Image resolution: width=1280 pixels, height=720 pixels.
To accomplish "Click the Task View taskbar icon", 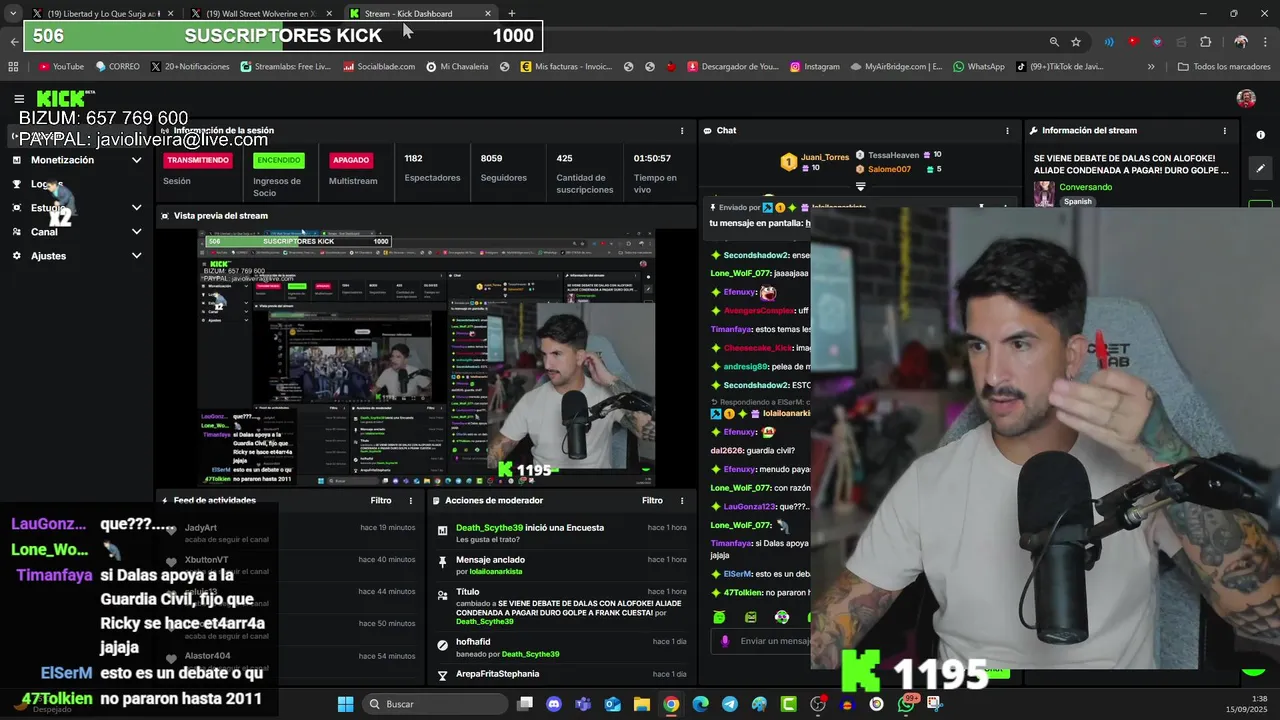I will pyautogui.click(x=525, y=704).
